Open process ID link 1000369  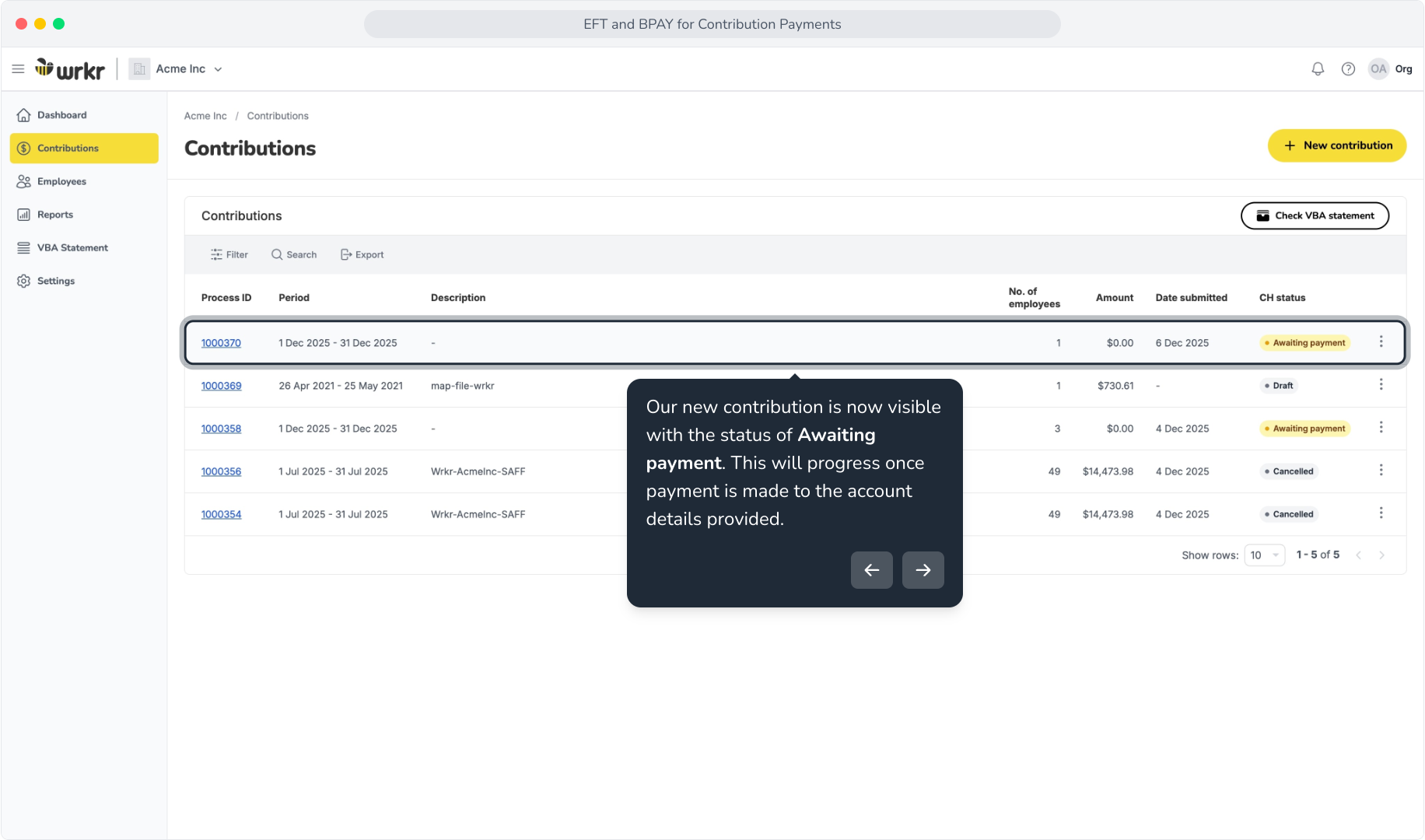(x=221, y=386)
